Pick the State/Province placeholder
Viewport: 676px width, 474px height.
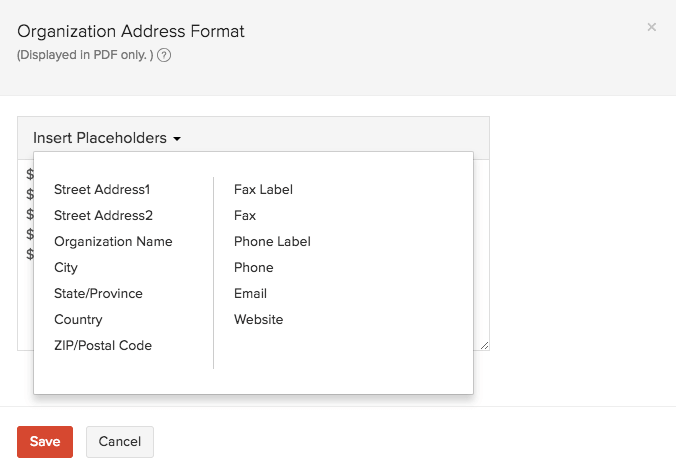coord(98,293)
